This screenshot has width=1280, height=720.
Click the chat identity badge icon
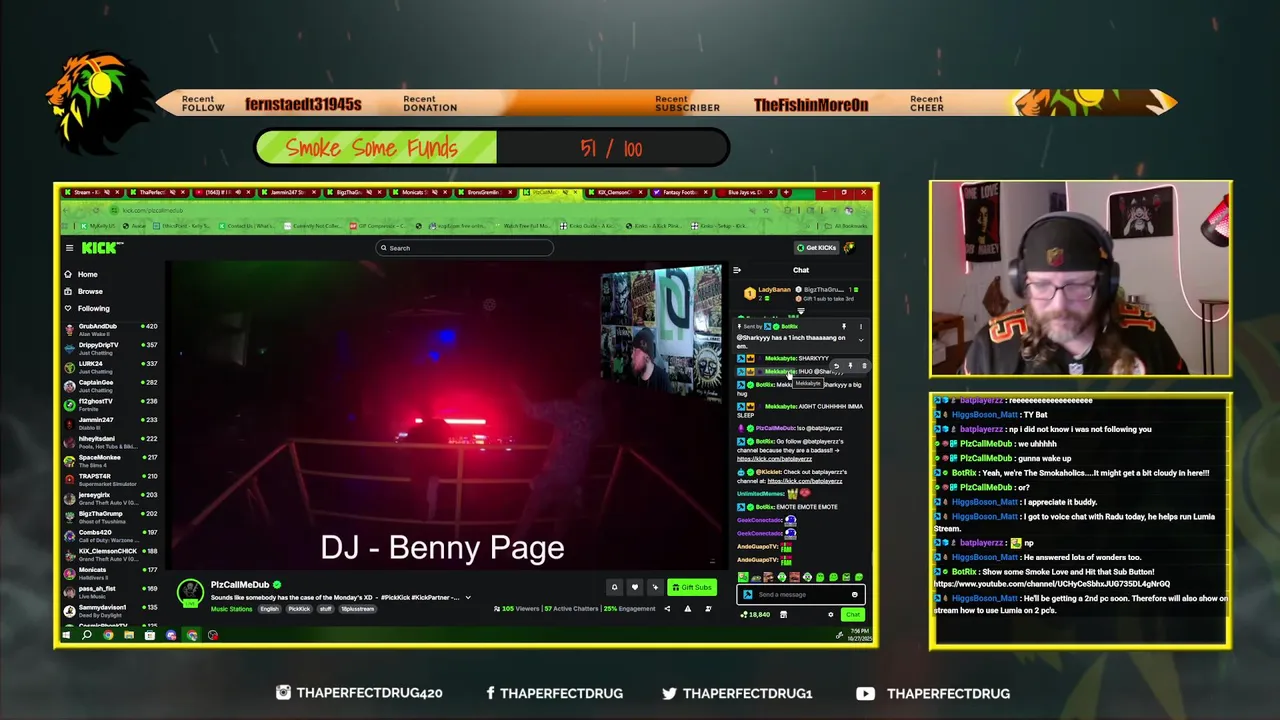[x=747, y=594]
